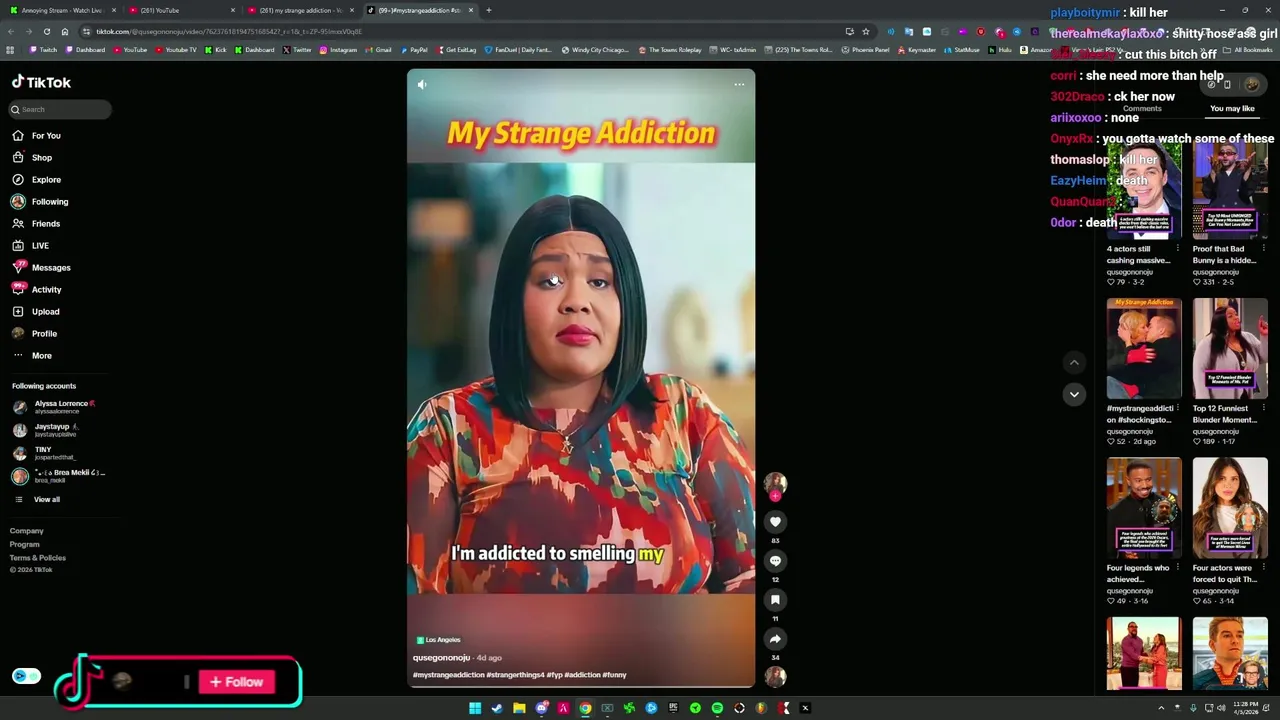Click the Follow button on overlay
Screen dimensions: 1280x720
click(x=237, y=682)
